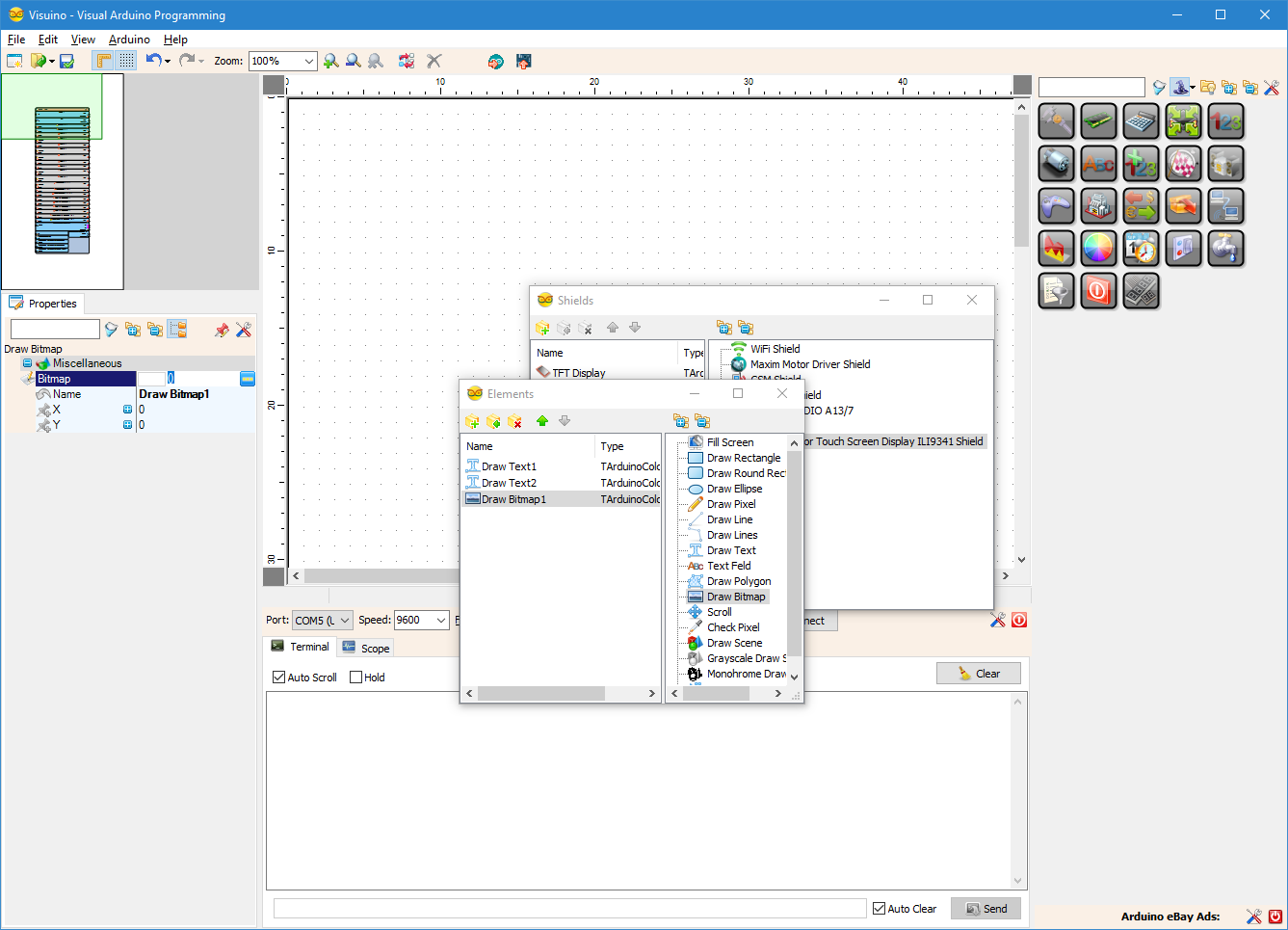
Task: Click the delete element icon in Elements
Action: (x=515, y=421)
